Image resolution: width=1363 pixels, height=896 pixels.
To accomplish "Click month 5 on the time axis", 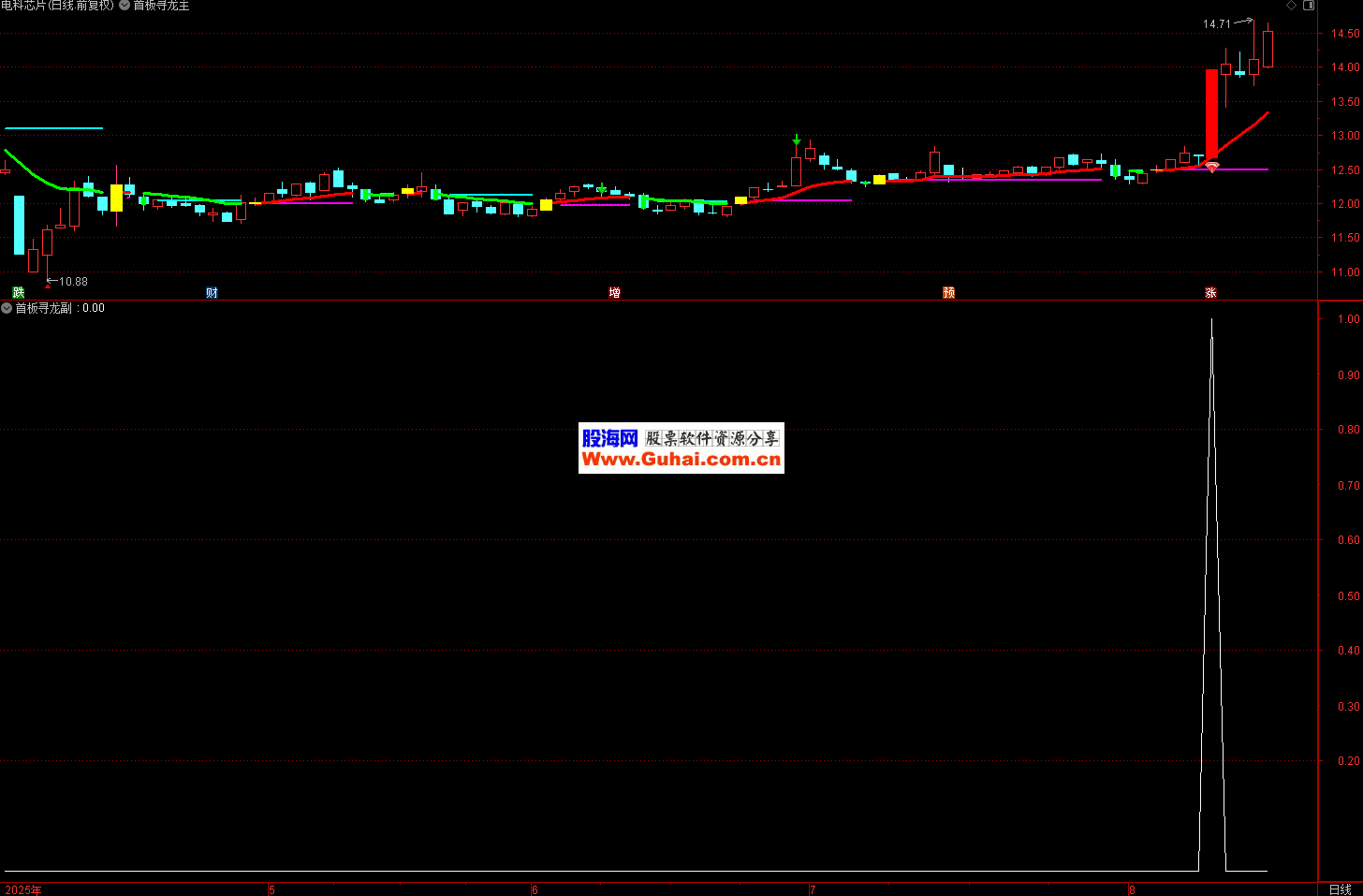I will click(x=272, y=889).
